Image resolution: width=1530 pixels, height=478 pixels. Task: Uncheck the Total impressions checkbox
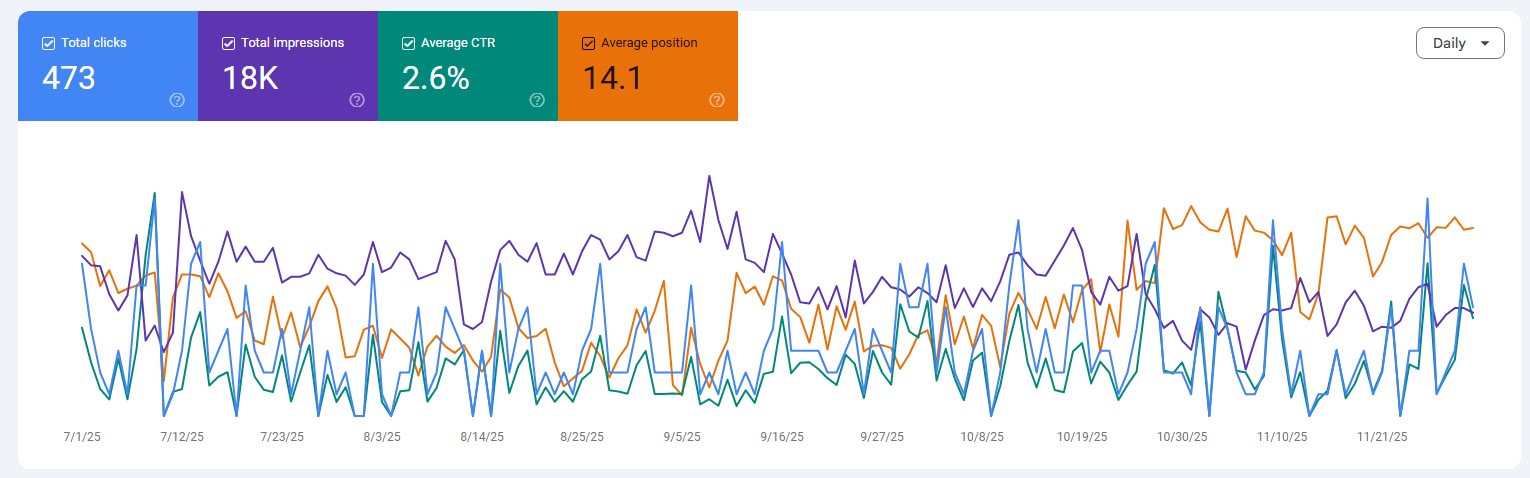228,43
